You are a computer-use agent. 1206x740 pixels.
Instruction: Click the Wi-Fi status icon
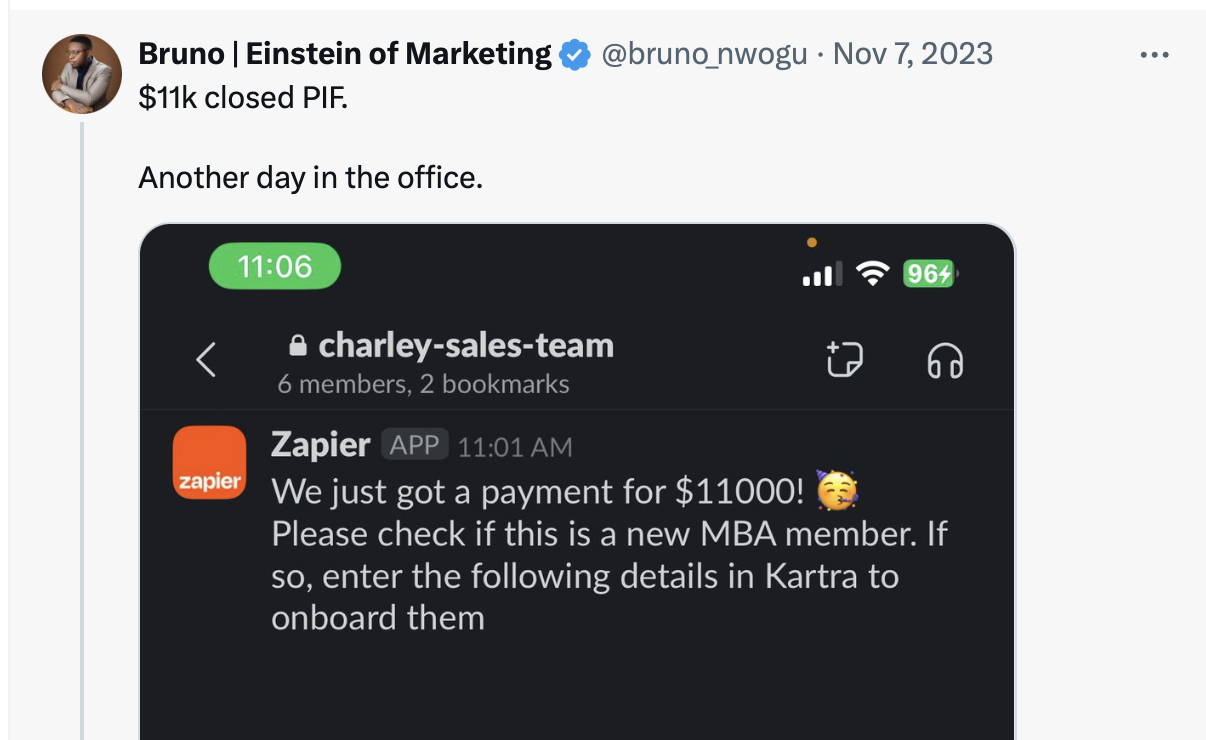pyautogui.click(x=875, y=273)
